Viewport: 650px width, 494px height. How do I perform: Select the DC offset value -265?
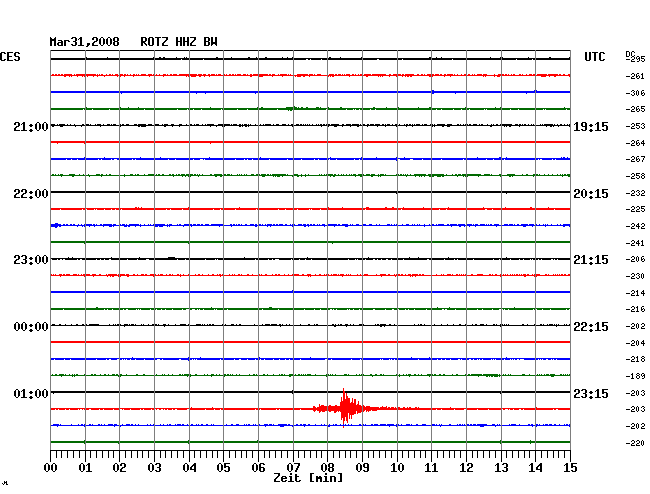[x=635, y=109]
